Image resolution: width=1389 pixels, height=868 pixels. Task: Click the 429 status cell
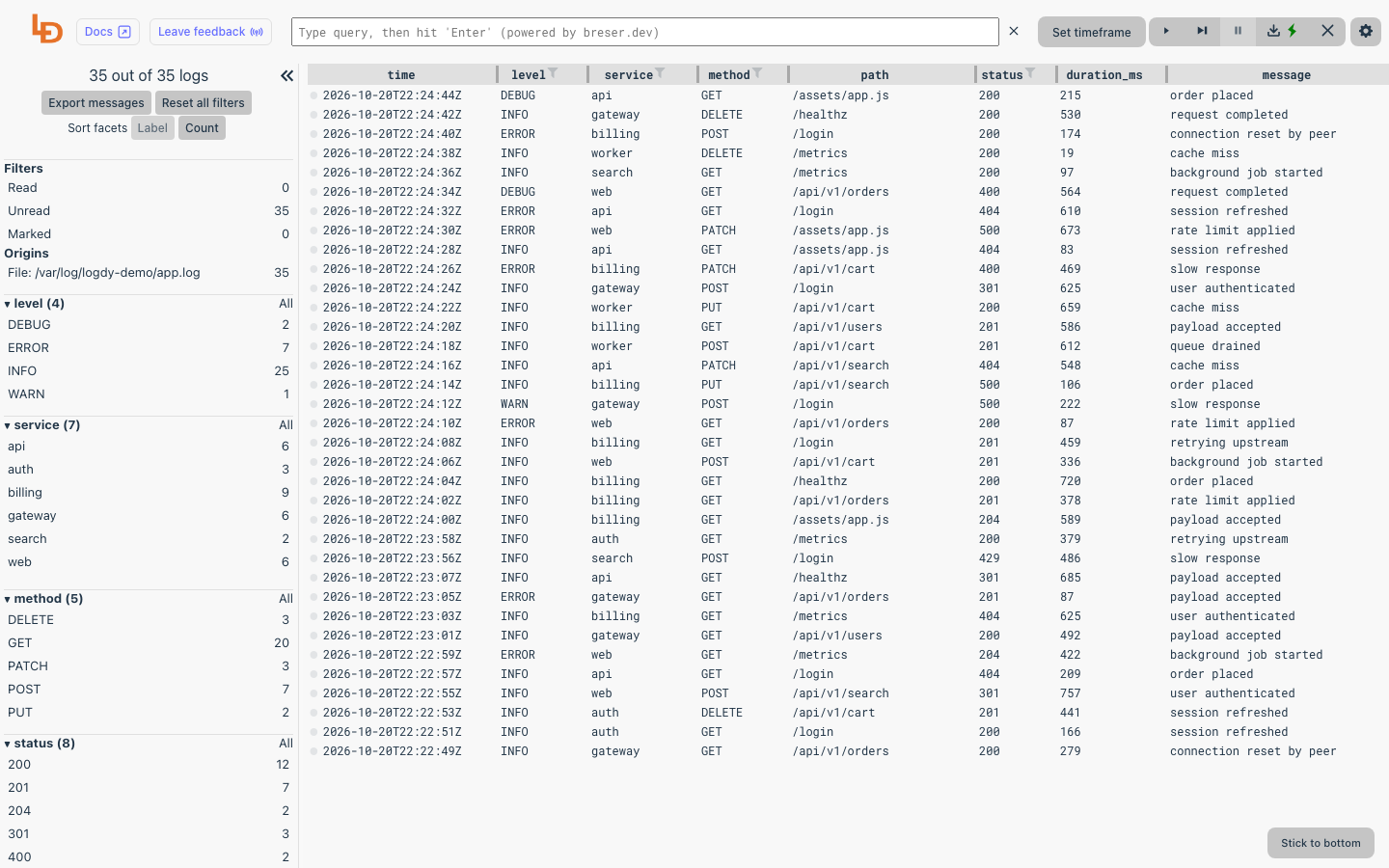click(x=989, y=558)
